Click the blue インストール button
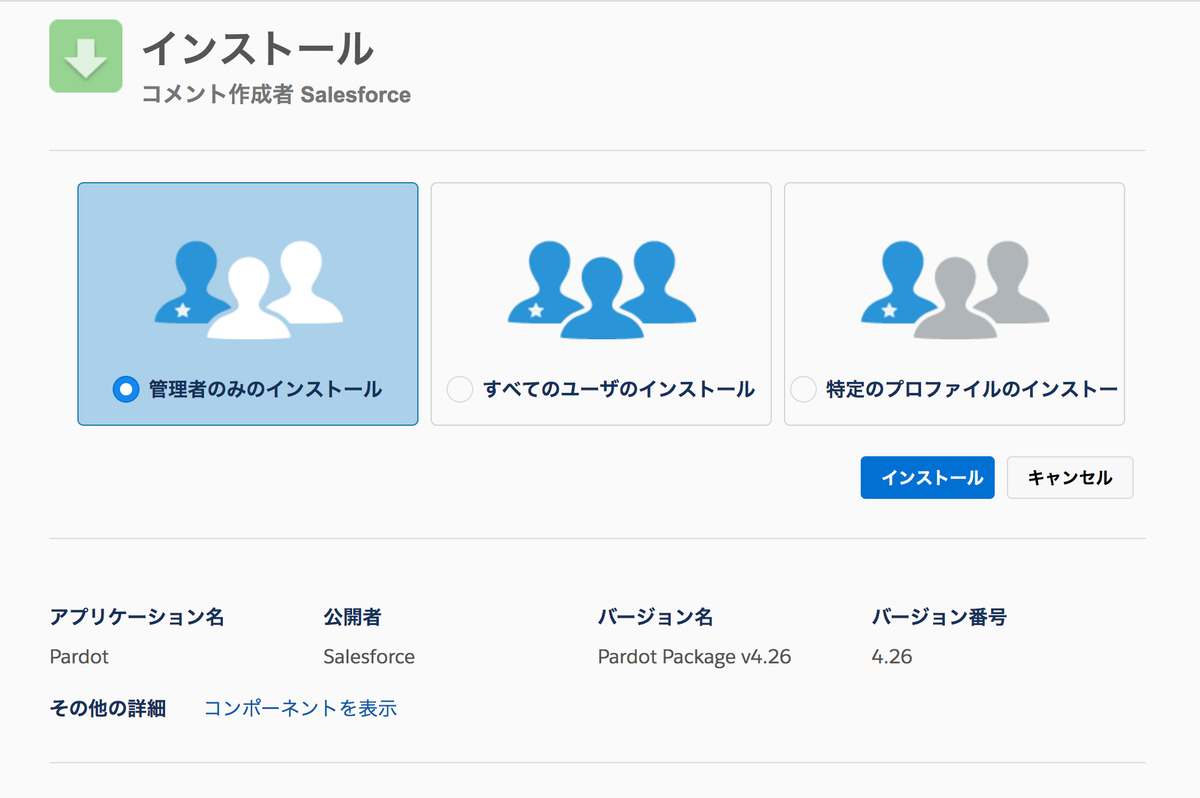Screen dimensions: 1200x798 [927, 478]
